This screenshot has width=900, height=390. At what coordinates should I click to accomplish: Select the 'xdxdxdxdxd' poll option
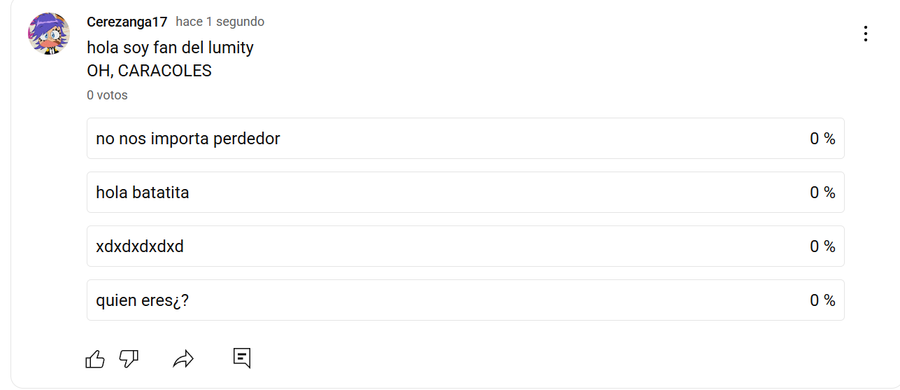465,246
